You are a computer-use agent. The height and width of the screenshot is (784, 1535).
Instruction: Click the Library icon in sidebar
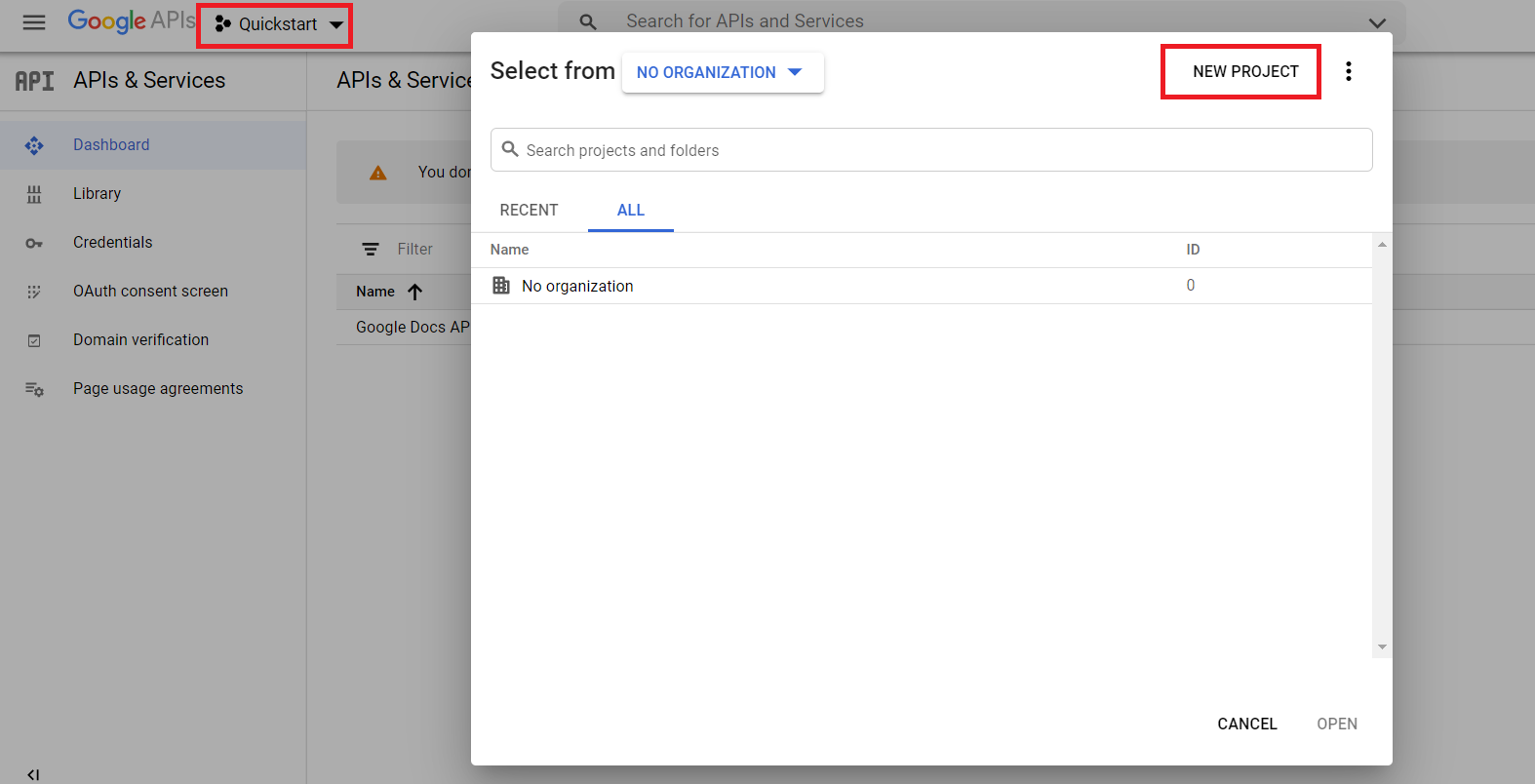pyautogui.click(x=34, y=194)
